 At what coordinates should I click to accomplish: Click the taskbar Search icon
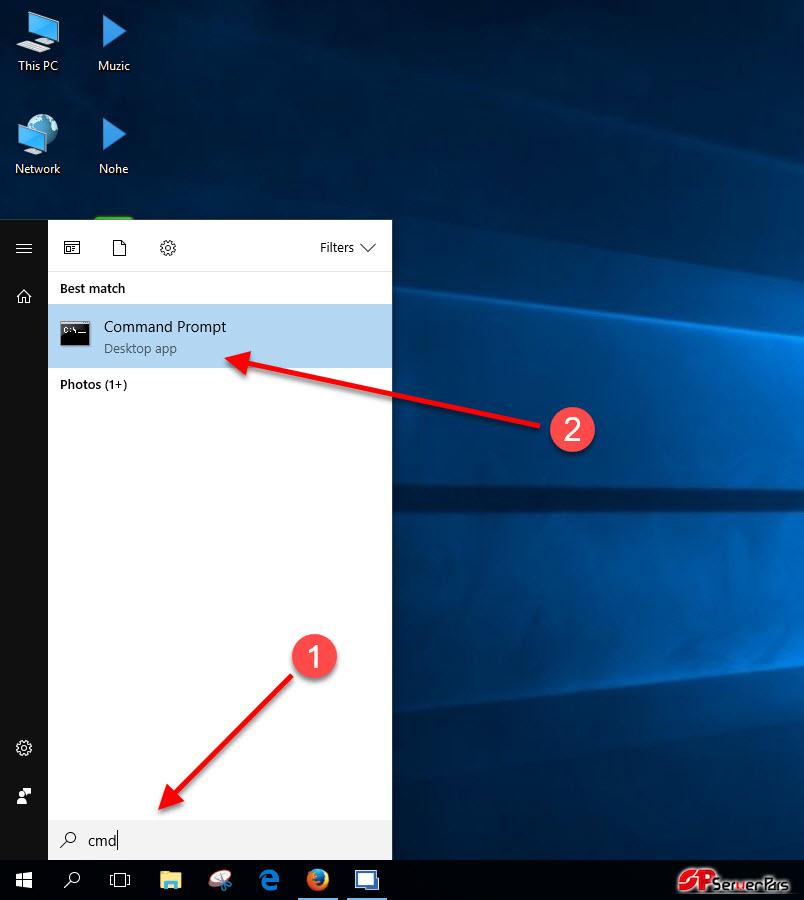pos(72,880)
